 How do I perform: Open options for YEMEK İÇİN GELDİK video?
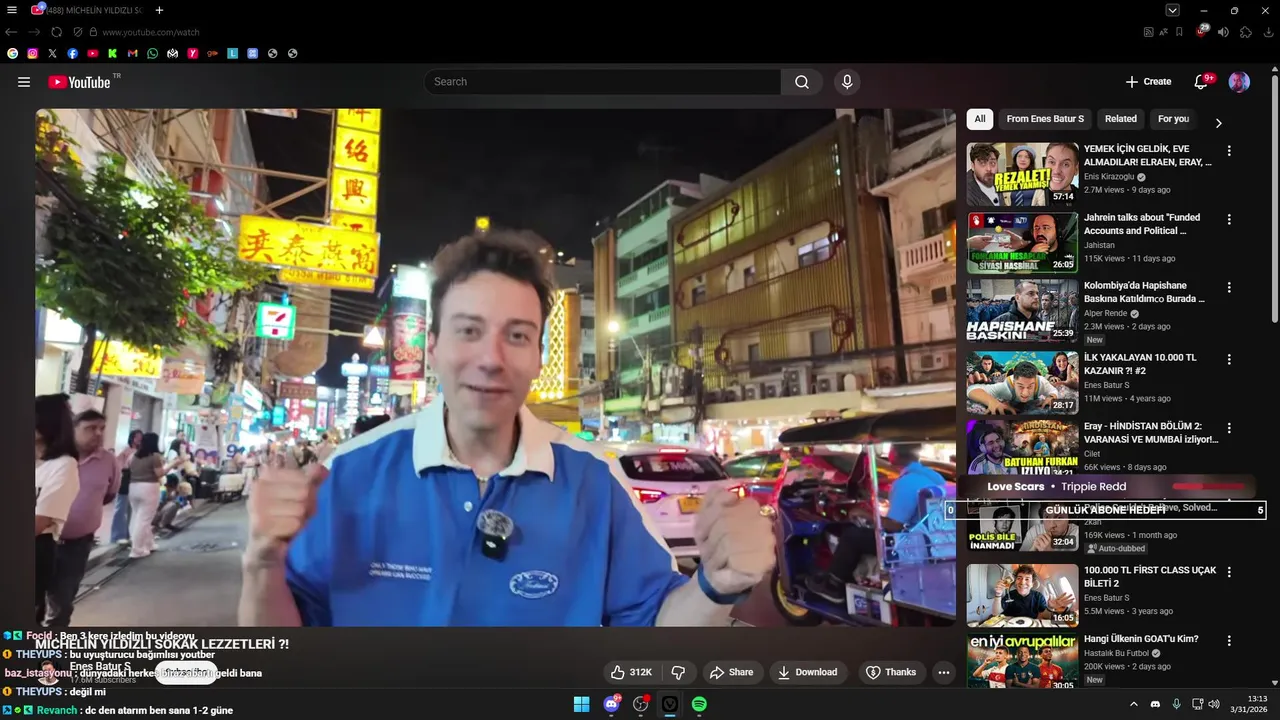[x=1229, y=151]
